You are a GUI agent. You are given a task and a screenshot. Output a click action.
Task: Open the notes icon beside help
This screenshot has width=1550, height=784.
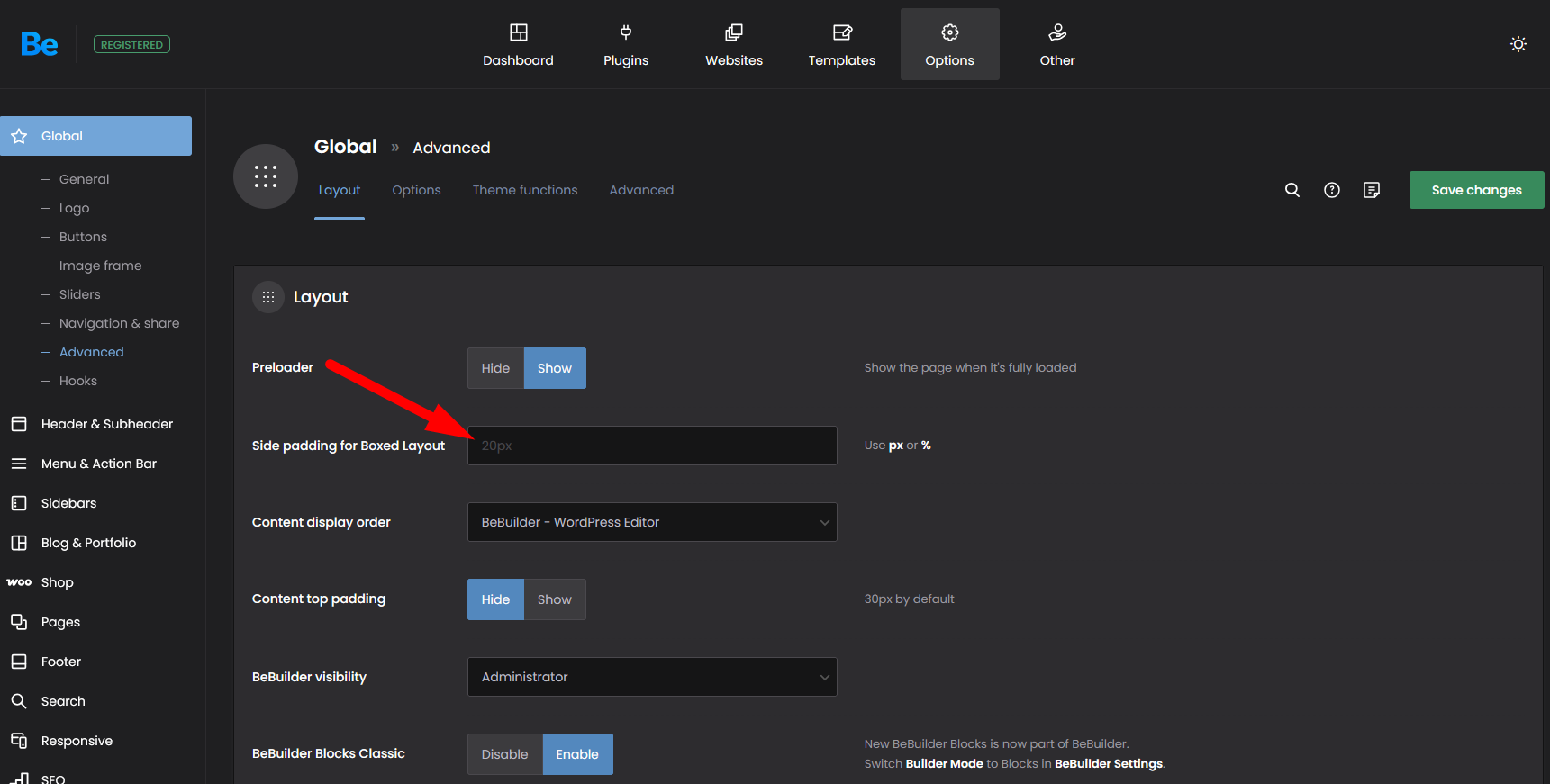[x=1371, y=190]
